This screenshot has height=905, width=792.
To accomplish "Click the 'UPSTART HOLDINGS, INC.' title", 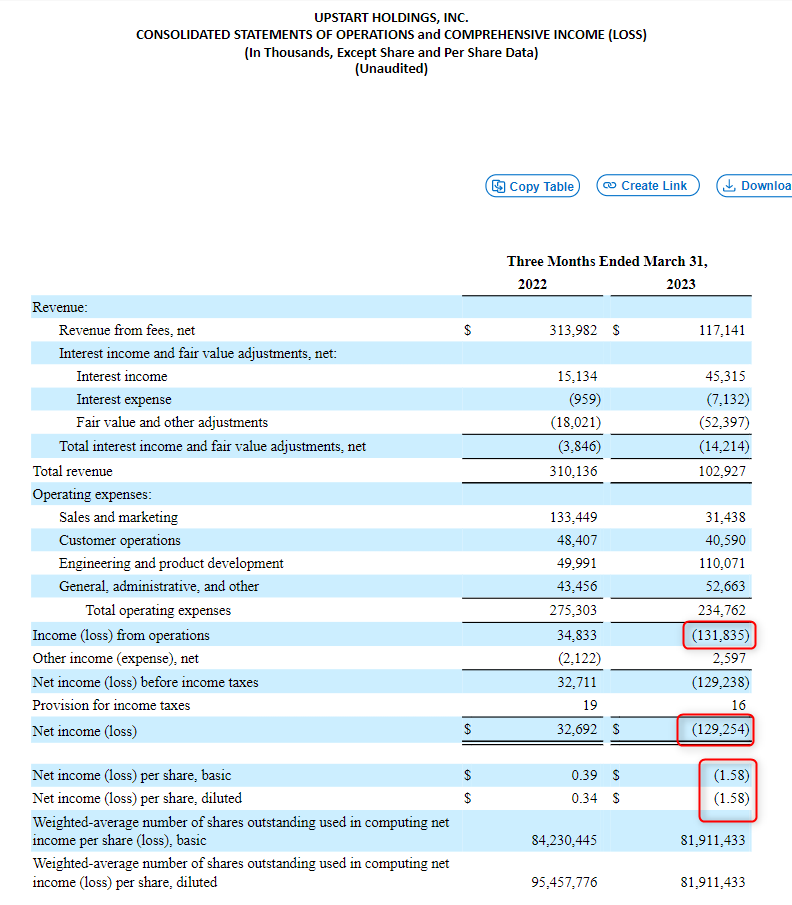I will point(391,17).
